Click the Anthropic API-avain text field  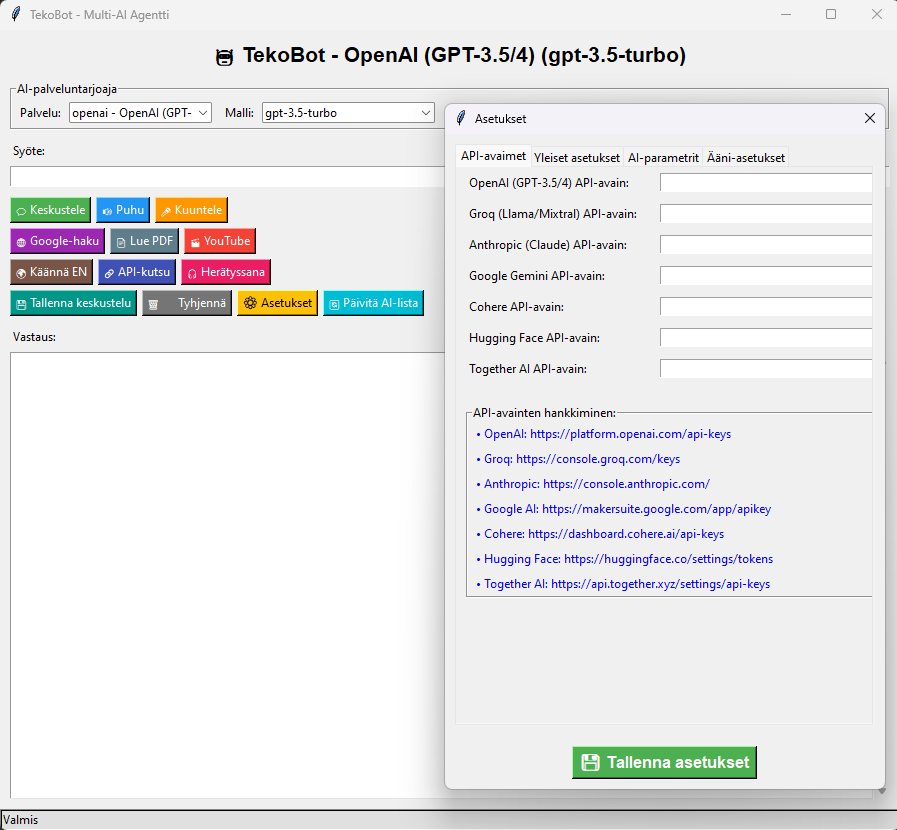click(x=765, y=244)
